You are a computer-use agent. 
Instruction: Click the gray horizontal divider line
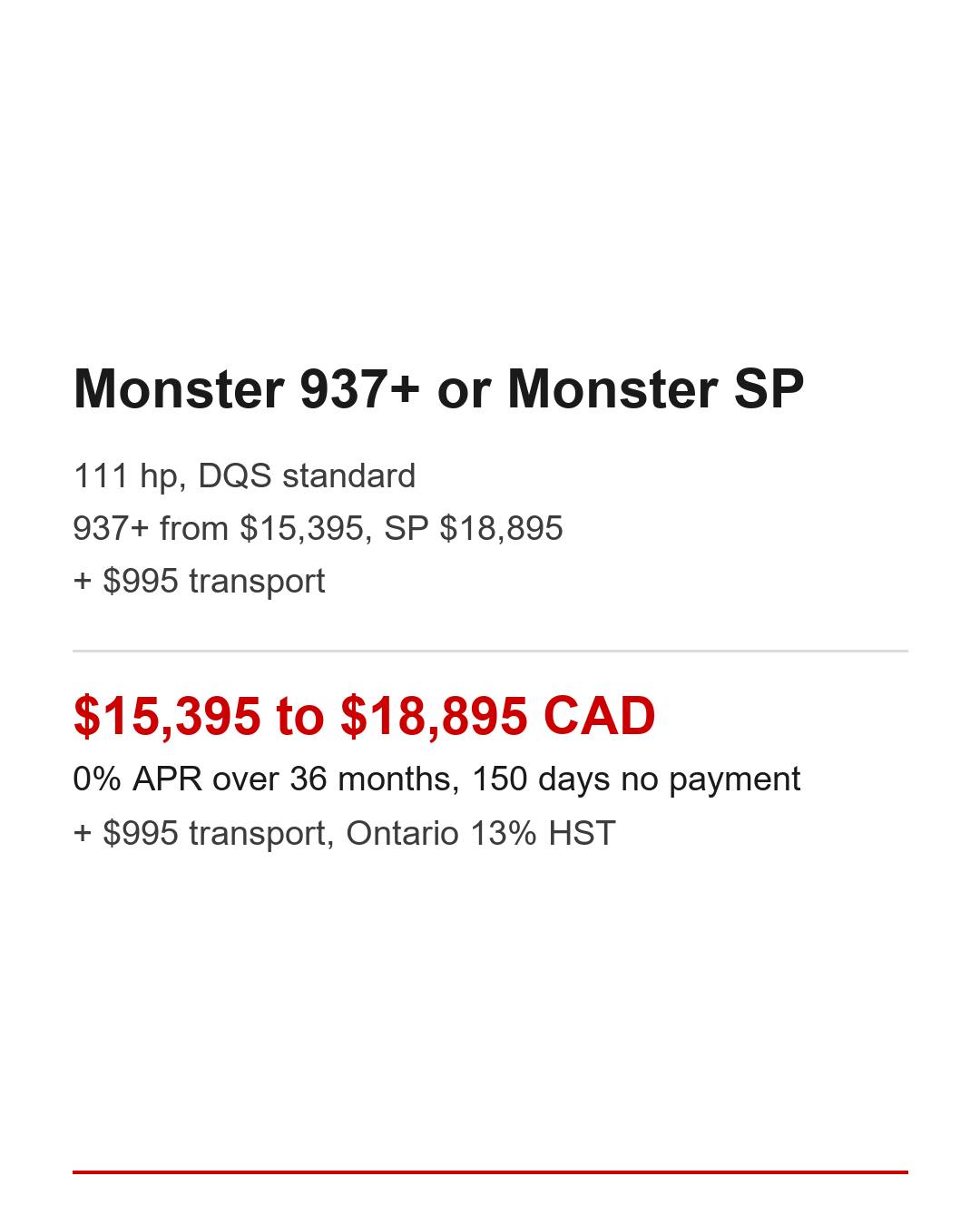[x=490, y=651]
